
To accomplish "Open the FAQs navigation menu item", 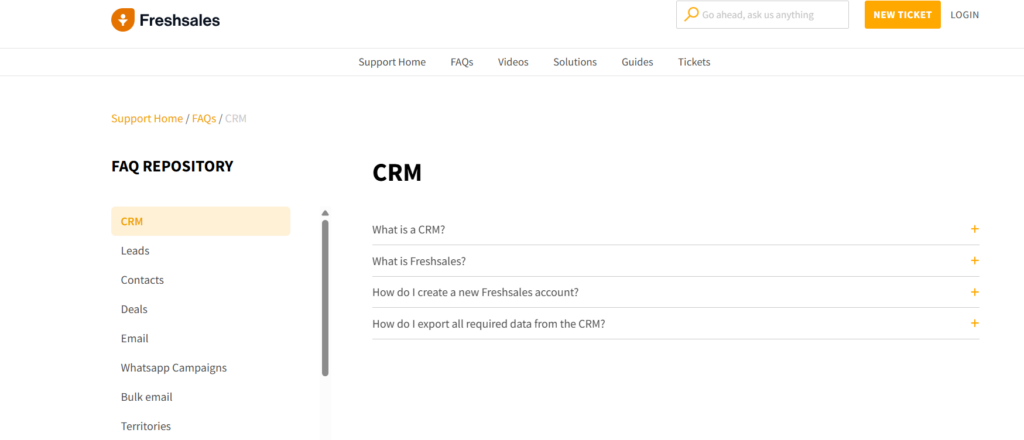I will pos(461,62).
